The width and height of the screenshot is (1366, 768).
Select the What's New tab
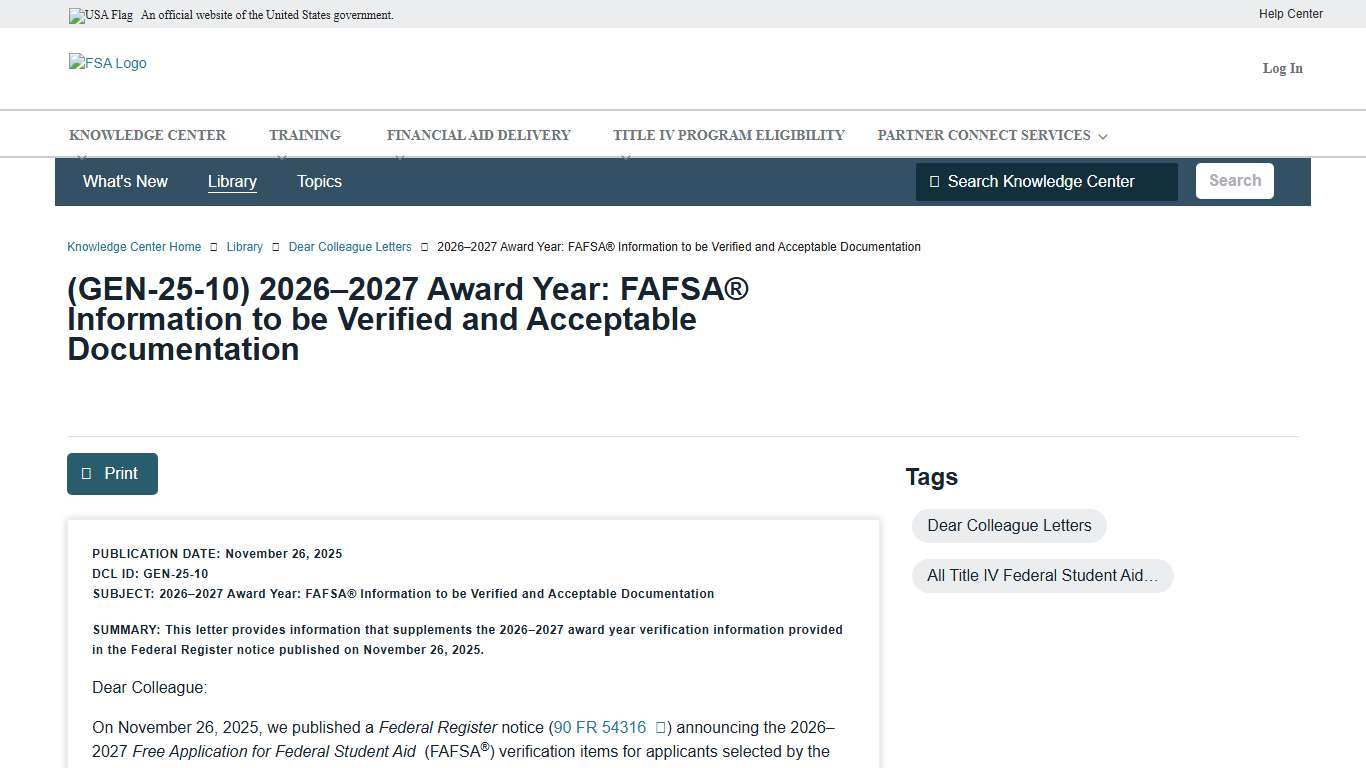(125, 181)
